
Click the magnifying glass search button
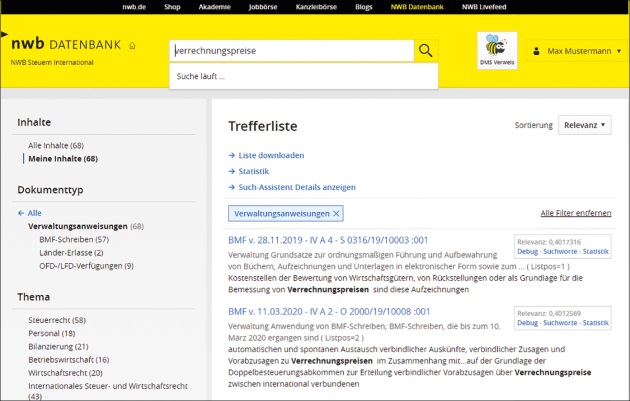(426, 51)
